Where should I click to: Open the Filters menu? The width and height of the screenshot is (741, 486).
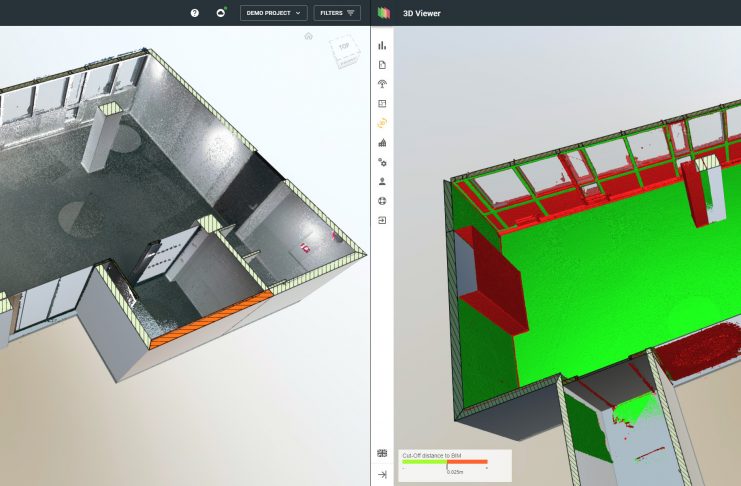(338, 13)
